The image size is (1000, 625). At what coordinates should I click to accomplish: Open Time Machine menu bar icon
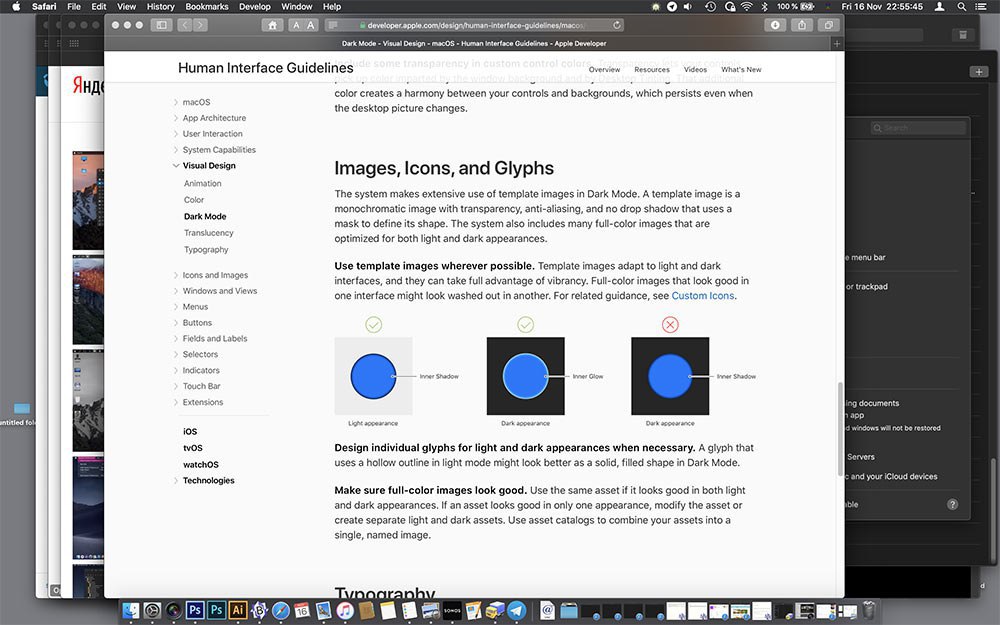[710, 6]
